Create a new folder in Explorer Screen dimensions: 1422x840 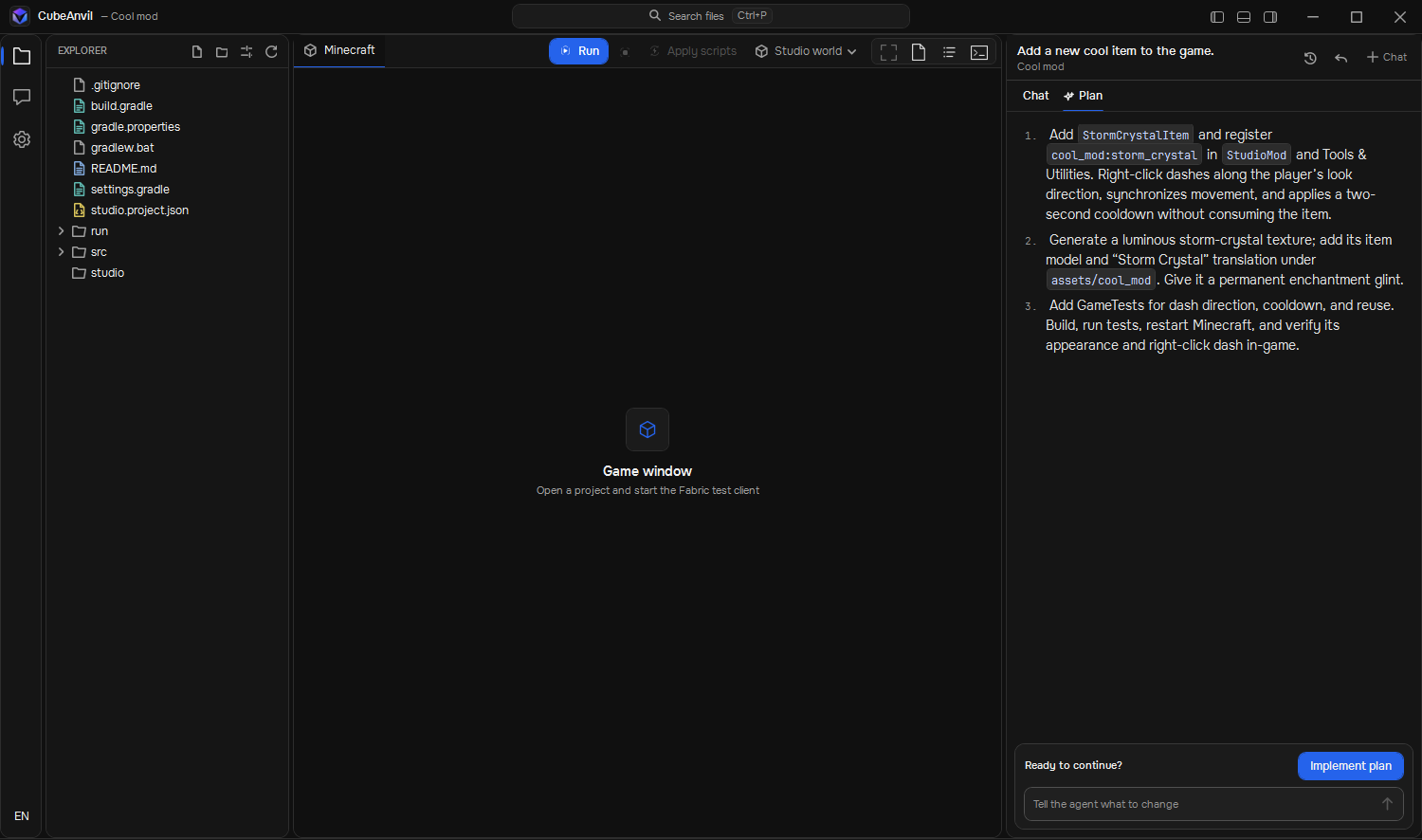pos(222,52)
